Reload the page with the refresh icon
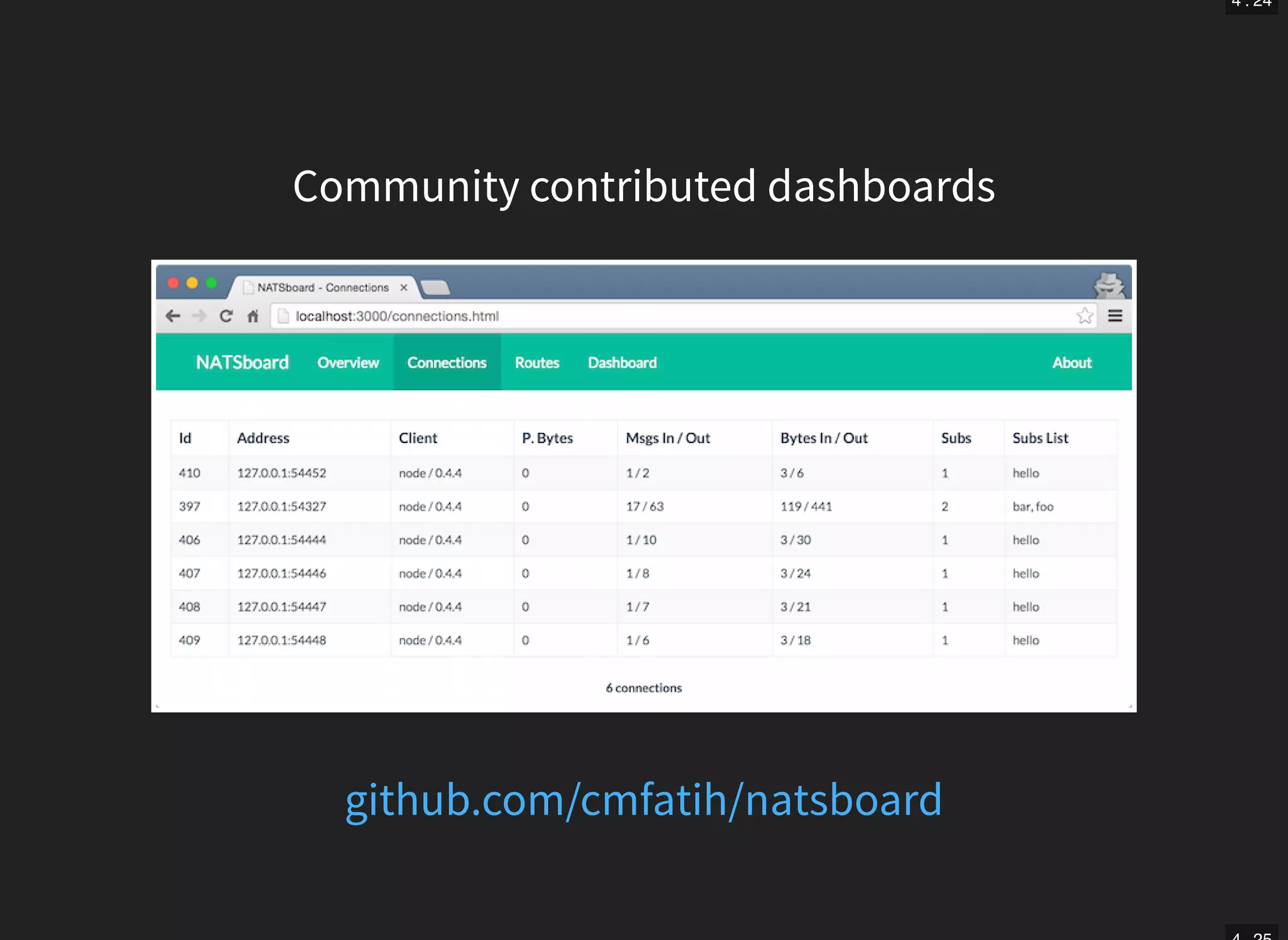1288x940 pixels. click(x=226, y=316)
